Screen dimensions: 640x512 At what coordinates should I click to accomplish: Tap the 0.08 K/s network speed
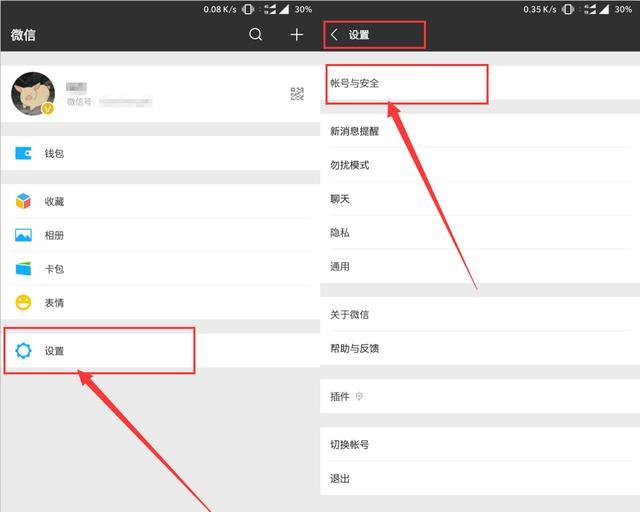pyautogui.click(x=220, y=9)
